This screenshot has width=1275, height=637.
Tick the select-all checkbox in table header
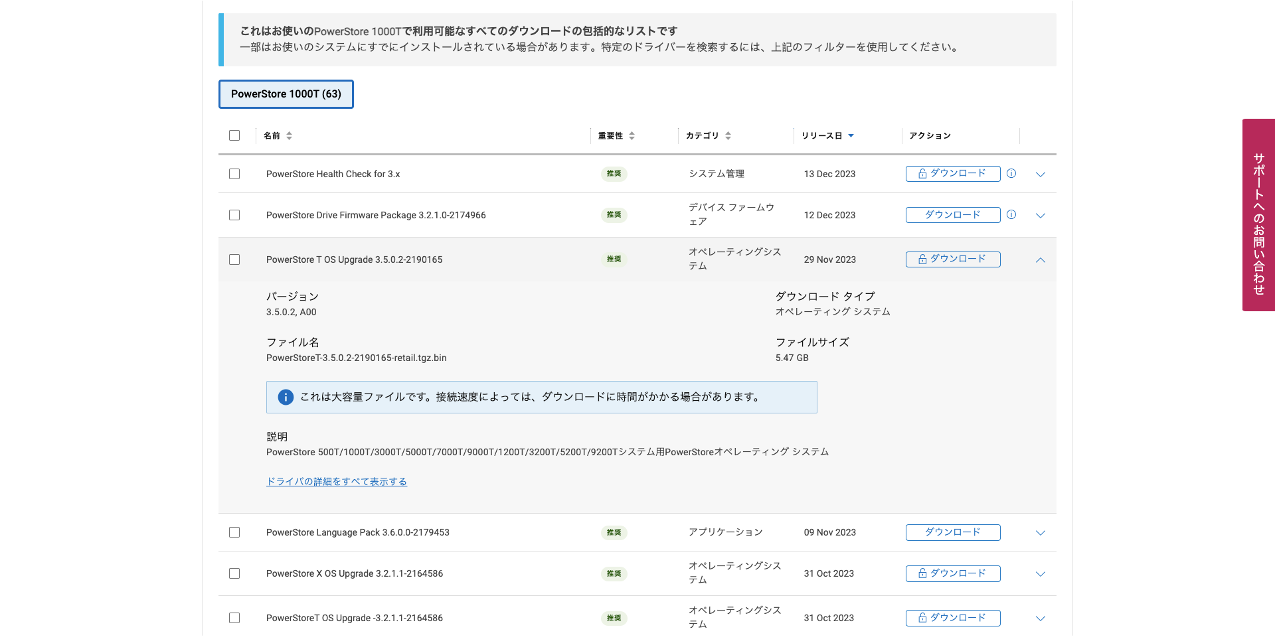[235, 136]
